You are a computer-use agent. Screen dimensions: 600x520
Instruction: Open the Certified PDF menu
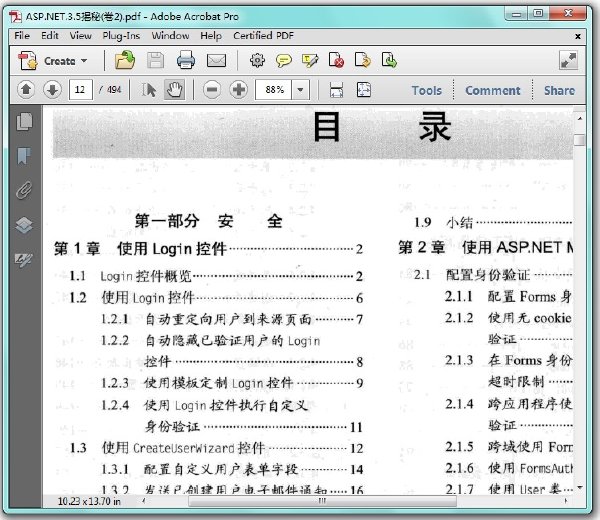263,36
